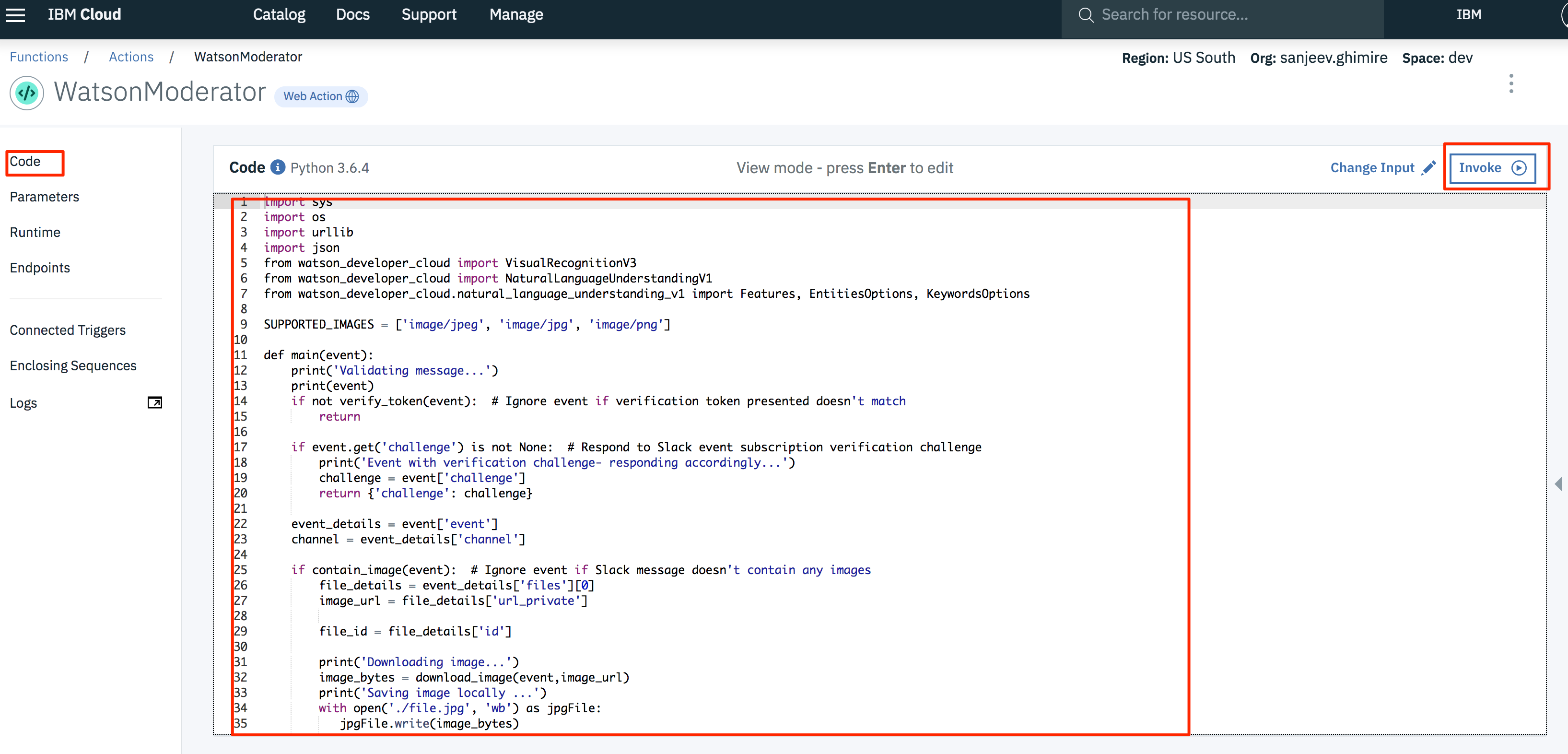Click the search magnifier icon

point(1085,14)
